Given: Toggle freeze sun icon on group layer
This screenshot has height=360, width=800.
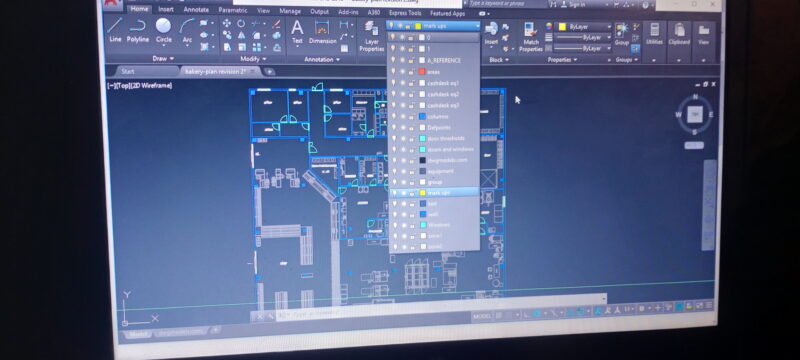Looking at the screenshot, I should pyautogui.click(x=403, y=182).
